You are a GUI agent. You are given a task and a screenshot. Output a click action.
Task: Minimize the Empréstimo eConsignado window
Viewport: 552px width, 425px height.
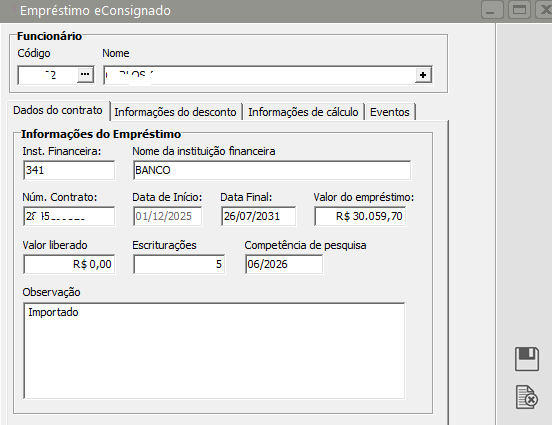click(x=491, y=10)
